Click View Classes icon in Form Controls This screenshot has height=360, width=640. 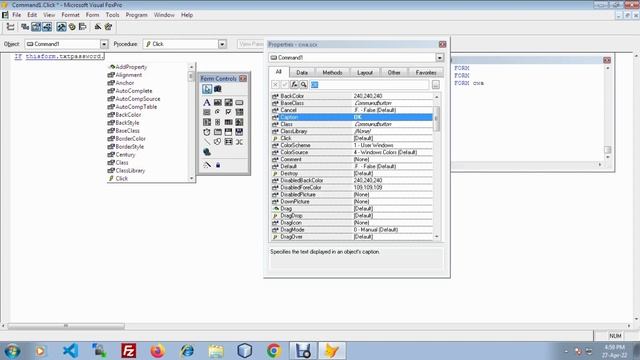click(218, 89)
